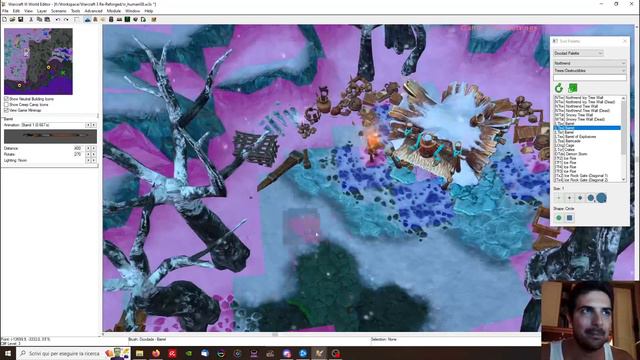Open Firefox from the taskbar
The image size is (640, 360).
click(156, 353)
